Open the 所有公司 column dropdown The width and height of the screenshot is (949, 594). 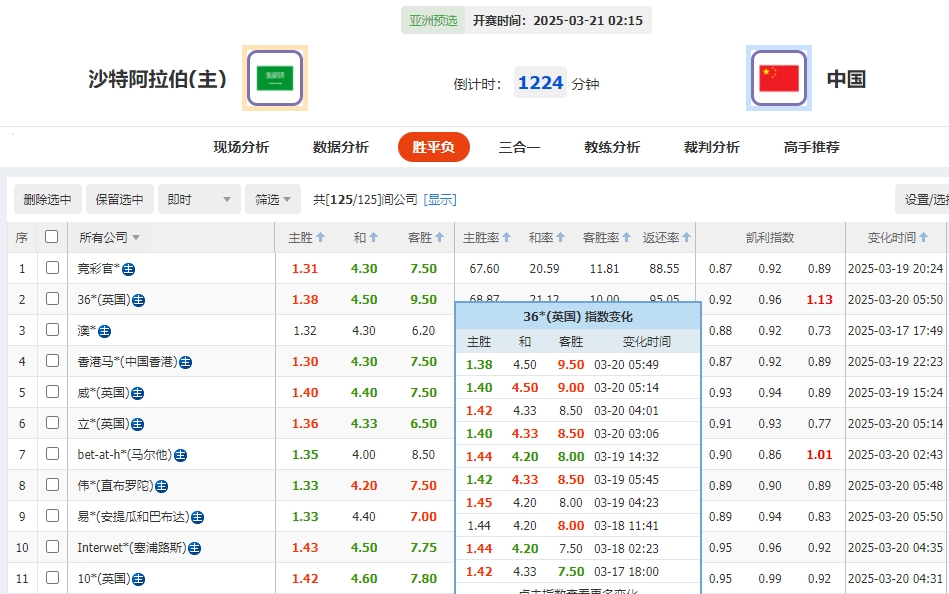(134, 237)
